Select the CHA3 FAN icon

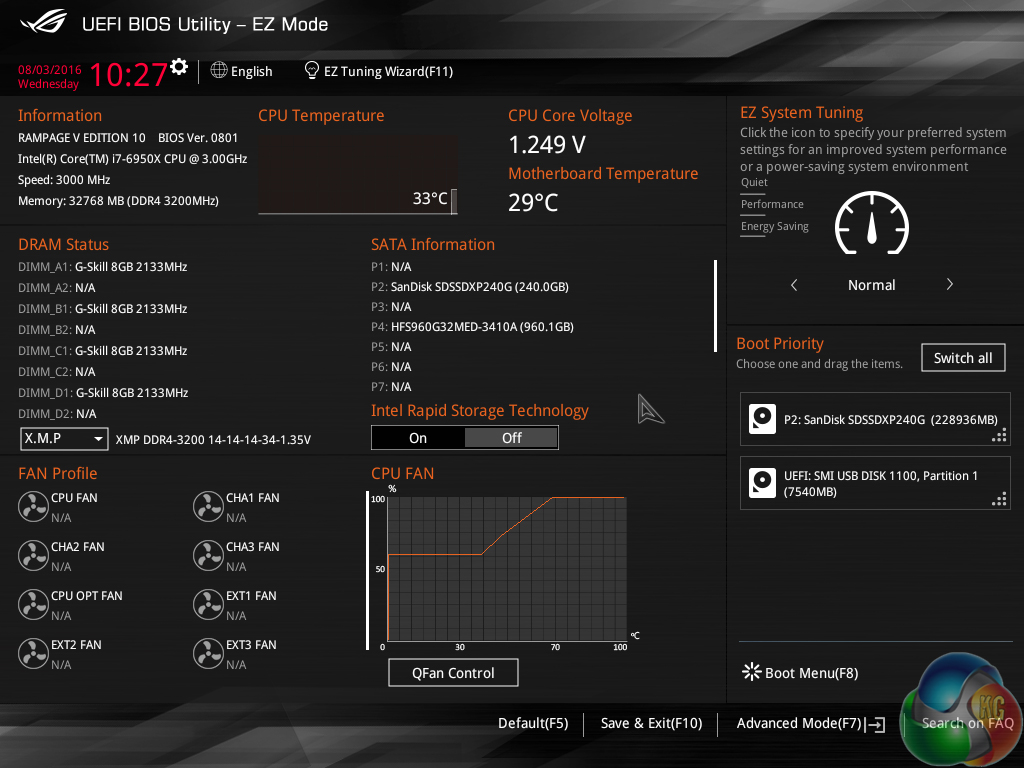pyautogui.click(x=208, y=556)
